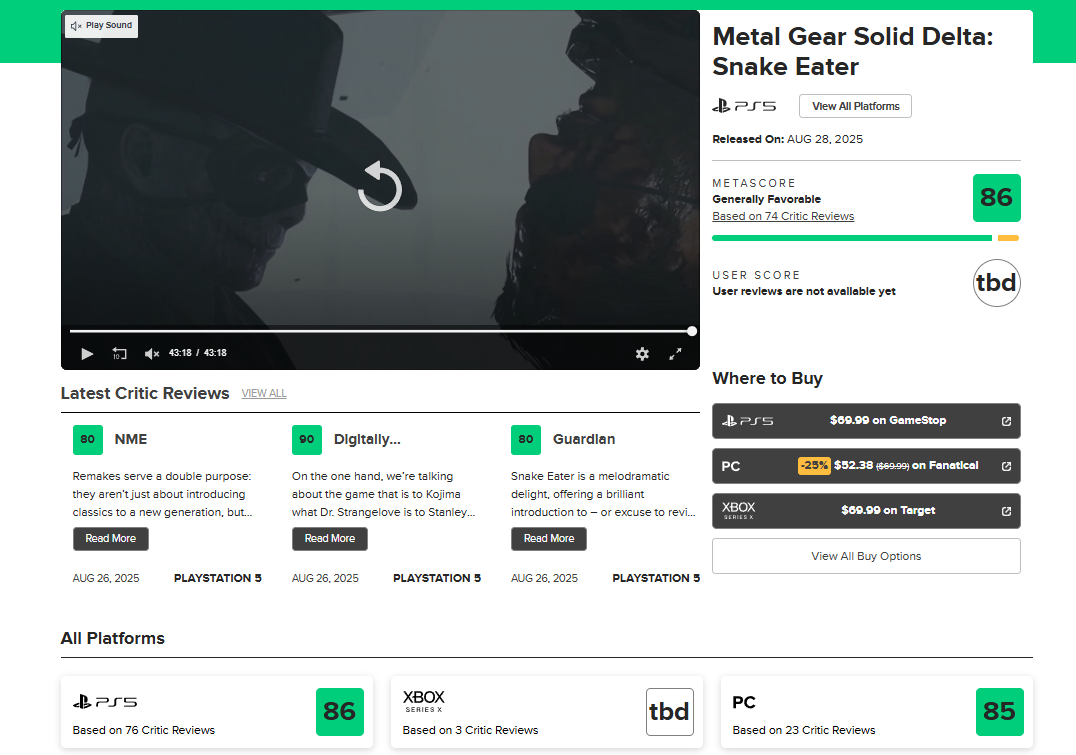Click the -25% discount tag
1076x755 pixels.
tap(814, 465)
